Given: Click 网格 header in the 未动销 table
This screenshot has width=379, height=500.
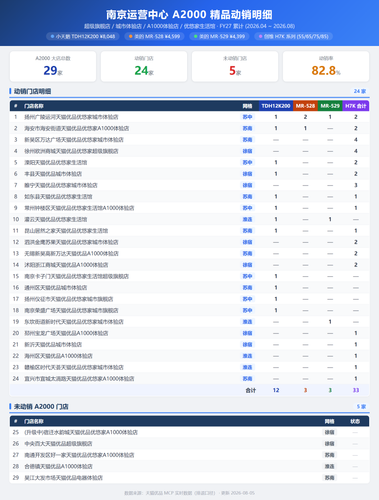Looking at the screenshot, I should pos(330,421).
